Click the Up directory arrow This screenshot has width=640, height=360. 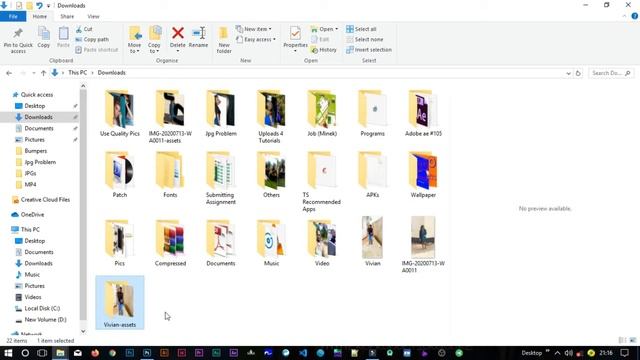(43, 73)
